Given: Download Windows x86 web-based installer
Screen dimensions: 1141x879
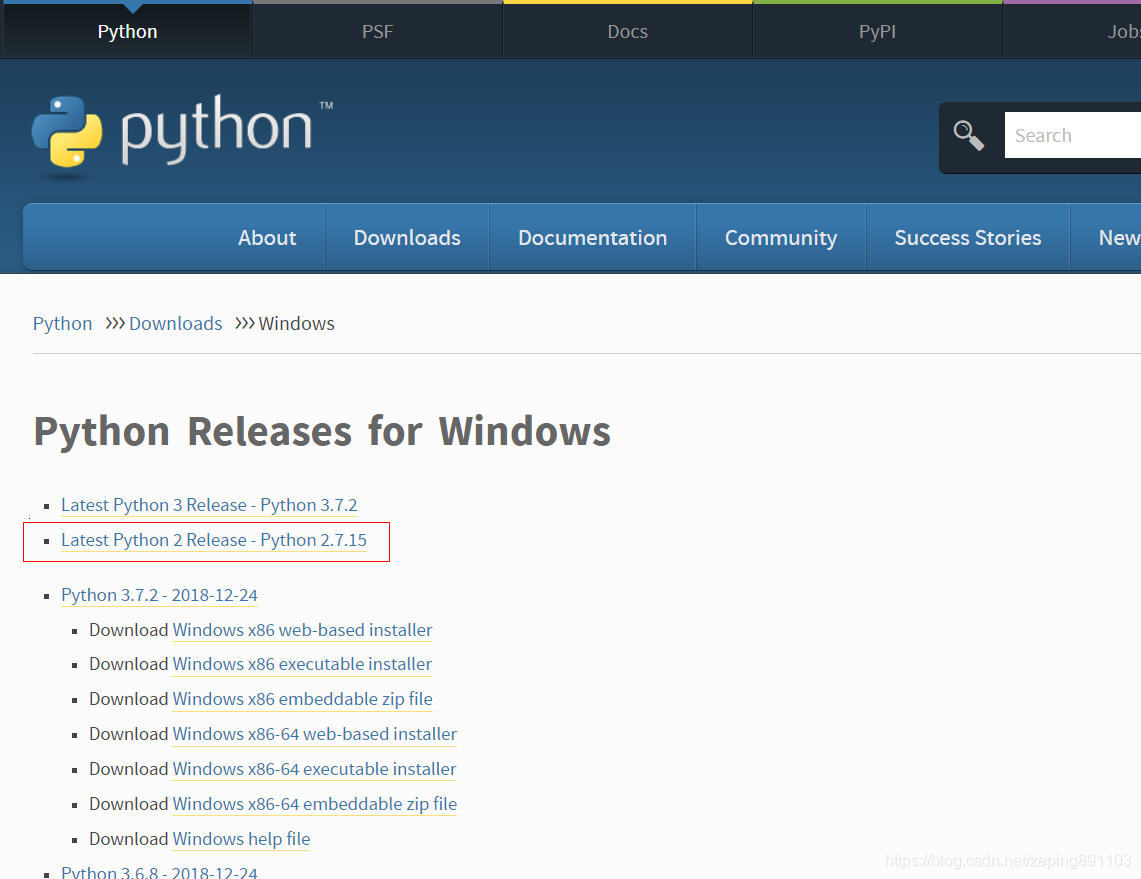Looking at the screenshot, I should pyautogui.click(x=302, y=630).
